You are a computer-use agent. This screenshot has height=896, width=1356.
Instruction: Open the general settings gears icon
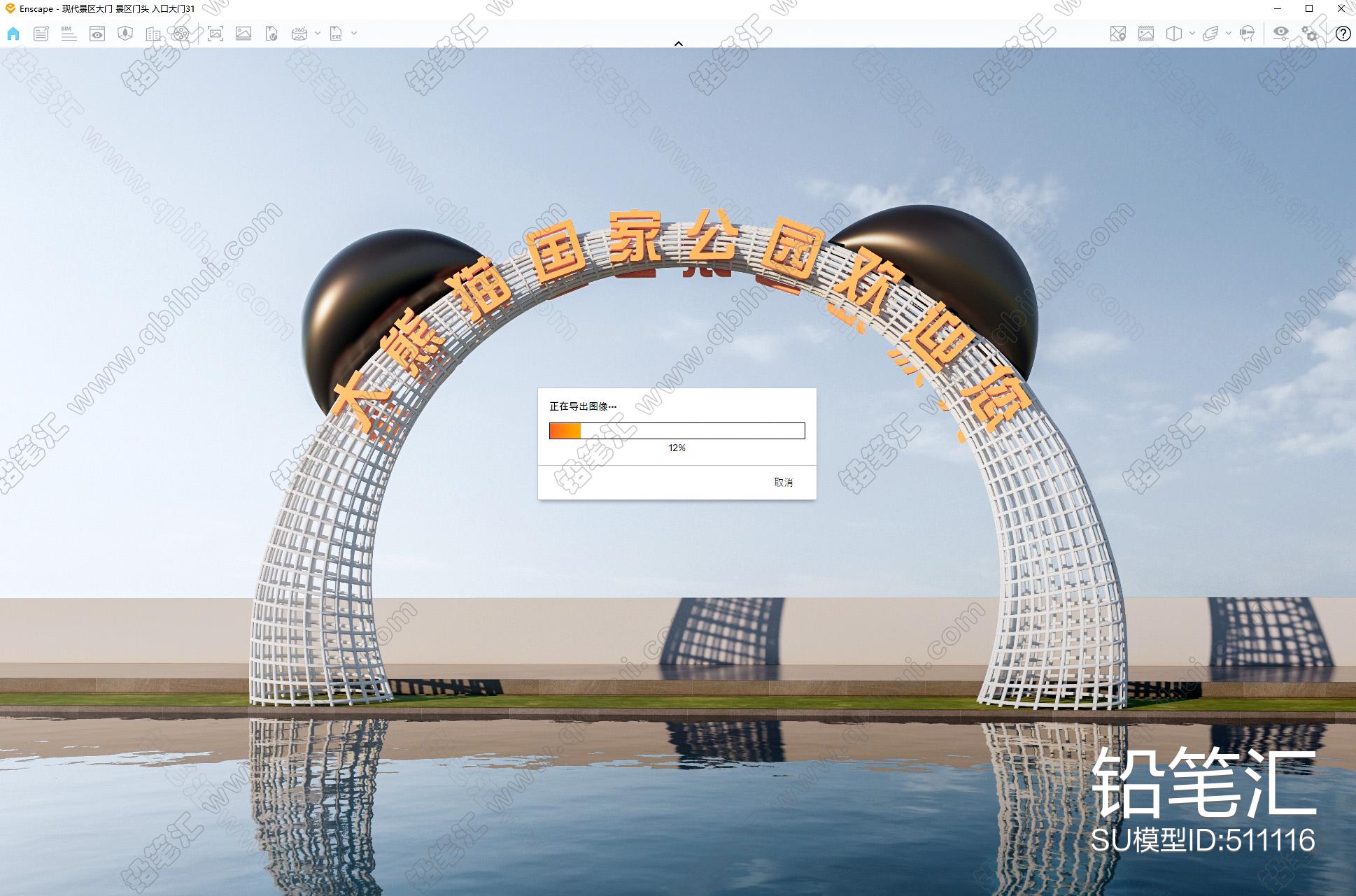click(1309, 34)
